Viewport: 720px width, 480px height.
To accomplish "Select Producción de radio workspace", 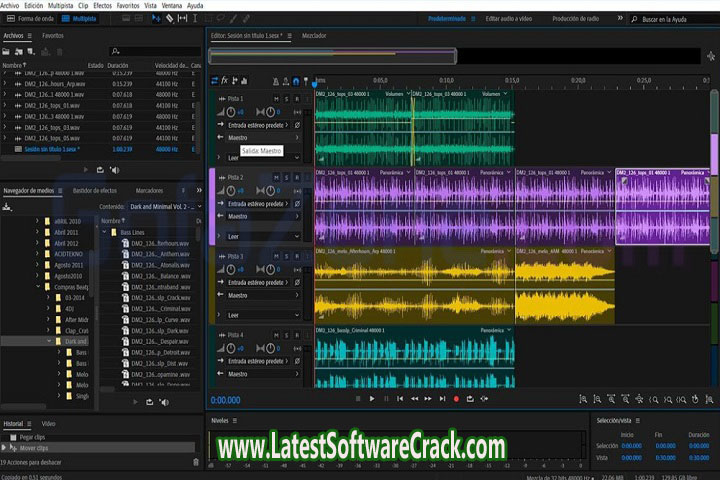I will pyautogui.click(x=575, y=19).
